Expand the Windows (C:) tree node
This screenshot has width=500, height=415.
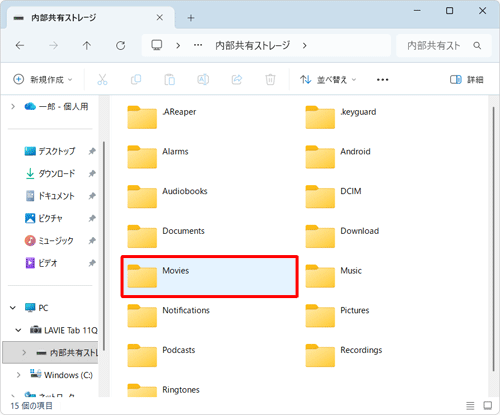tap(18, 375)
